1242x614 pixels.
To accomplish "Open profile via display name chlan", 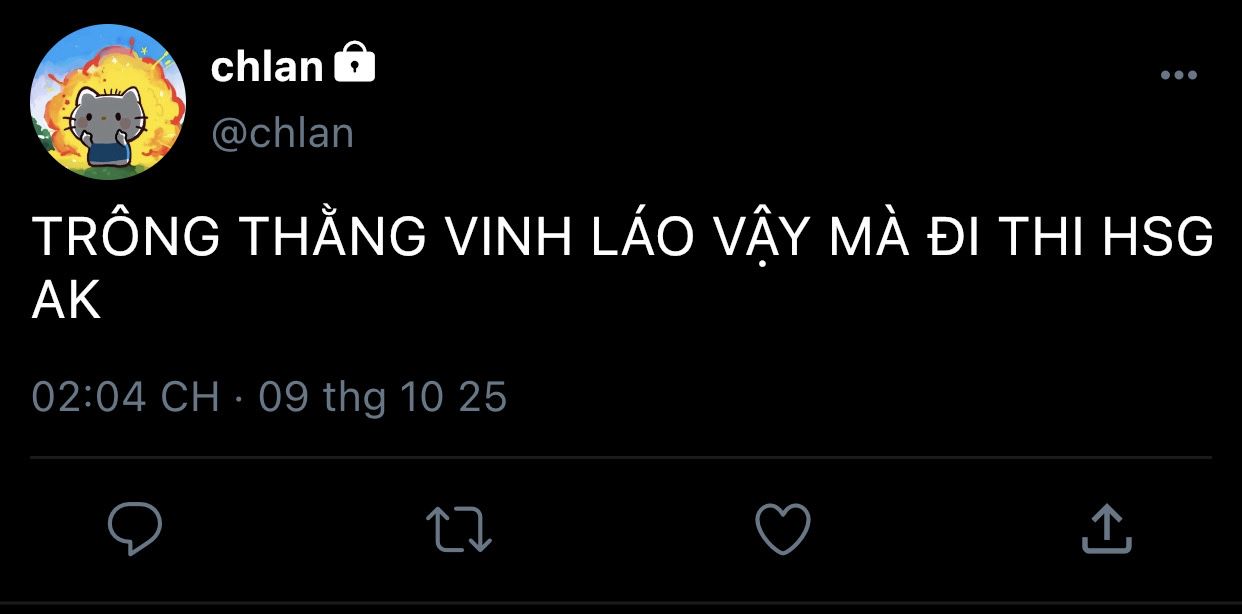I will tap(267, 66).
